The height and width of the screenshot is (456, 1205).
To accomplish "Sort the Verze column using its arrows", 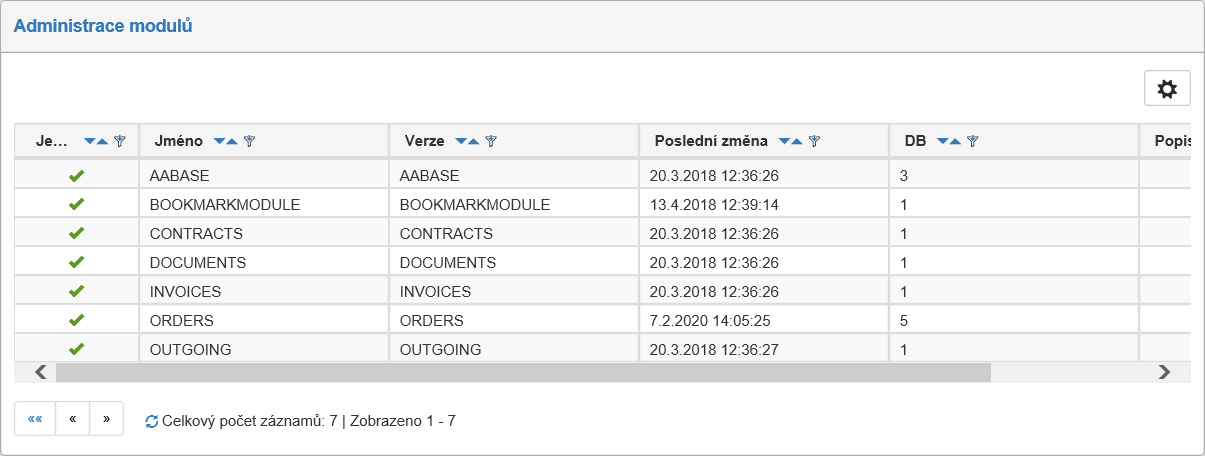I will 468,141.
